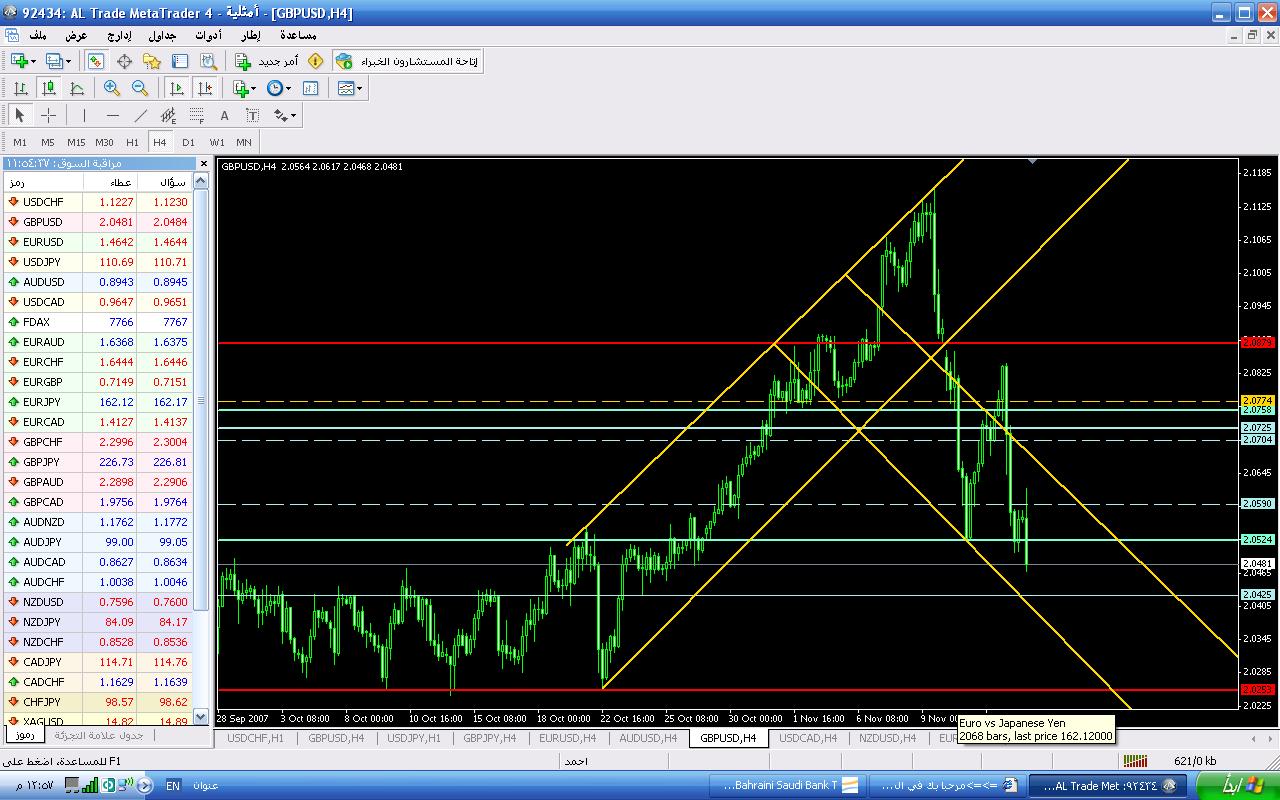1280x800 pixels.
Task: Open the chart Templates dropdown
Action: 360,88
